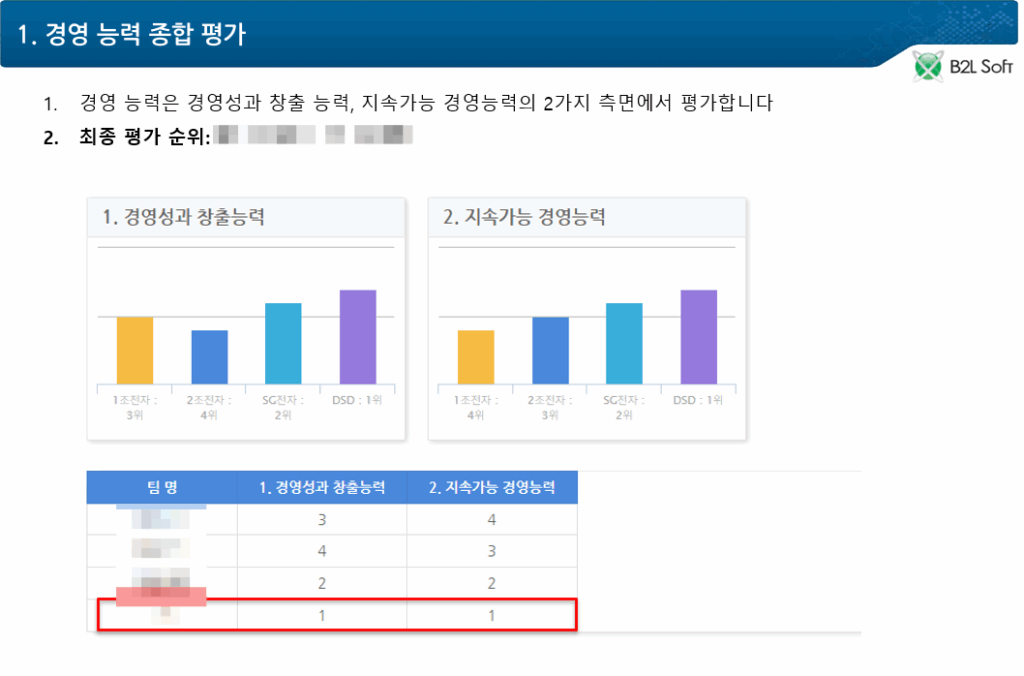Click the '최종 평가 순위' bold label

tap(144, 136)
